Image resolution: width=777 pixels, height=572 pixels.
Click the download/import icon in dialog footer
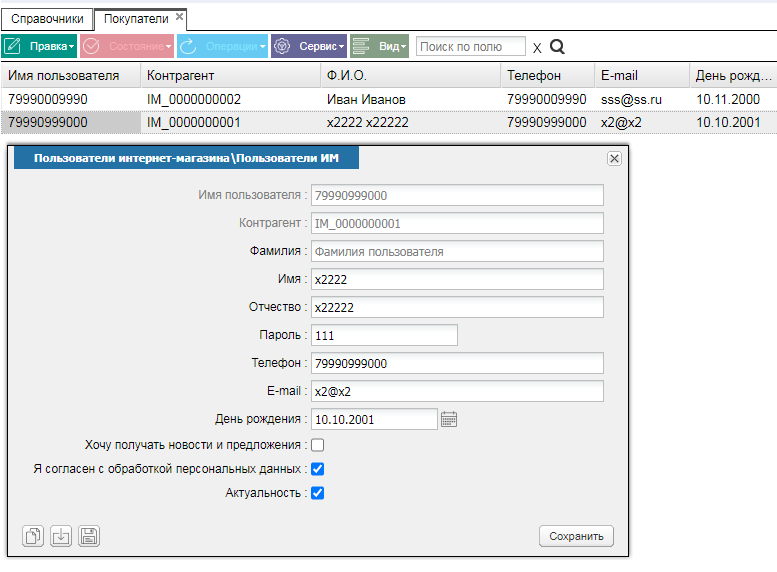[61, 536]
